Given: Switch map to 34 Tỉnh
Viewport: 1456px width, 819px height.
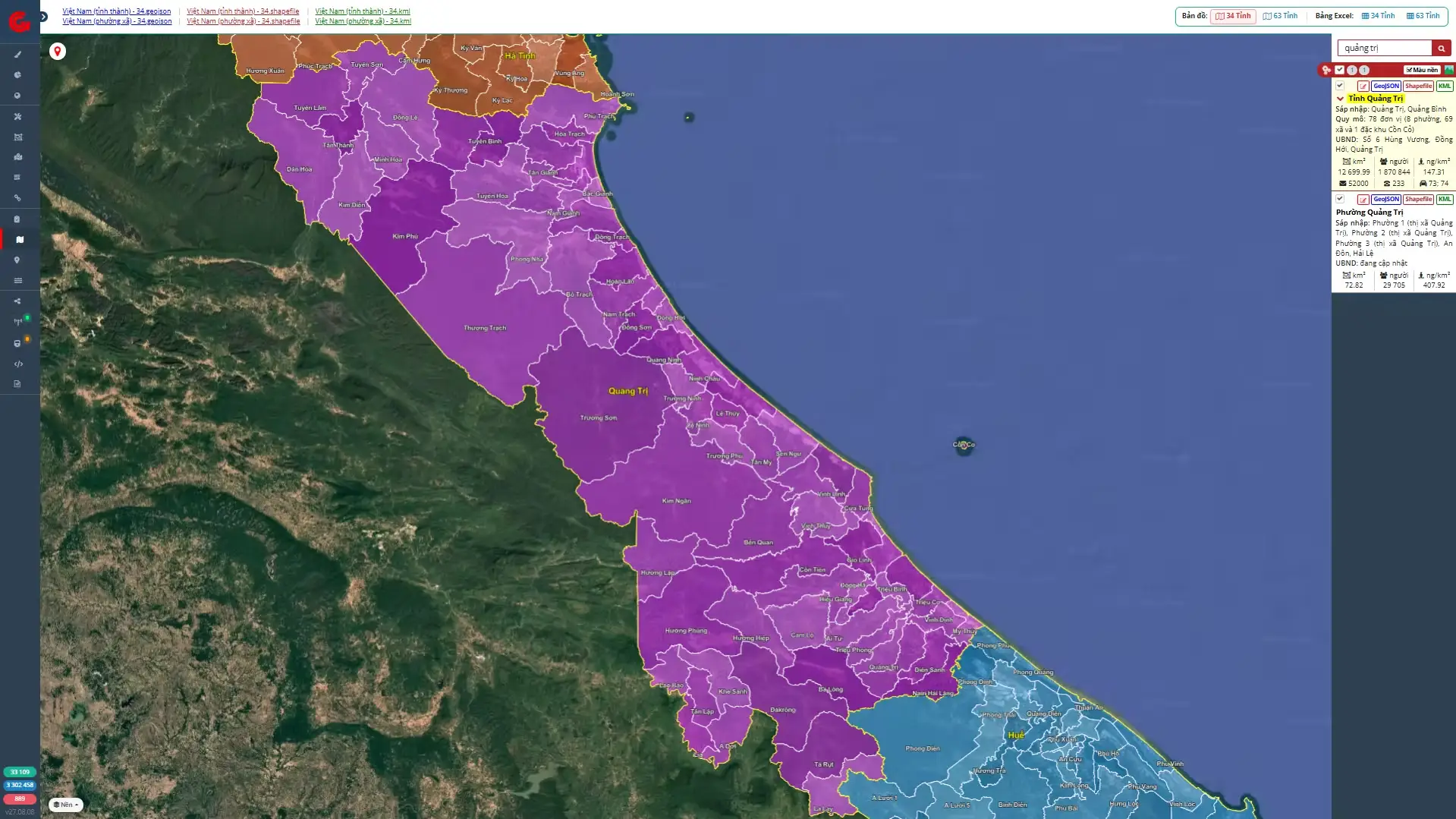Looking at the screenshot, I should (x=1233, y=16).
